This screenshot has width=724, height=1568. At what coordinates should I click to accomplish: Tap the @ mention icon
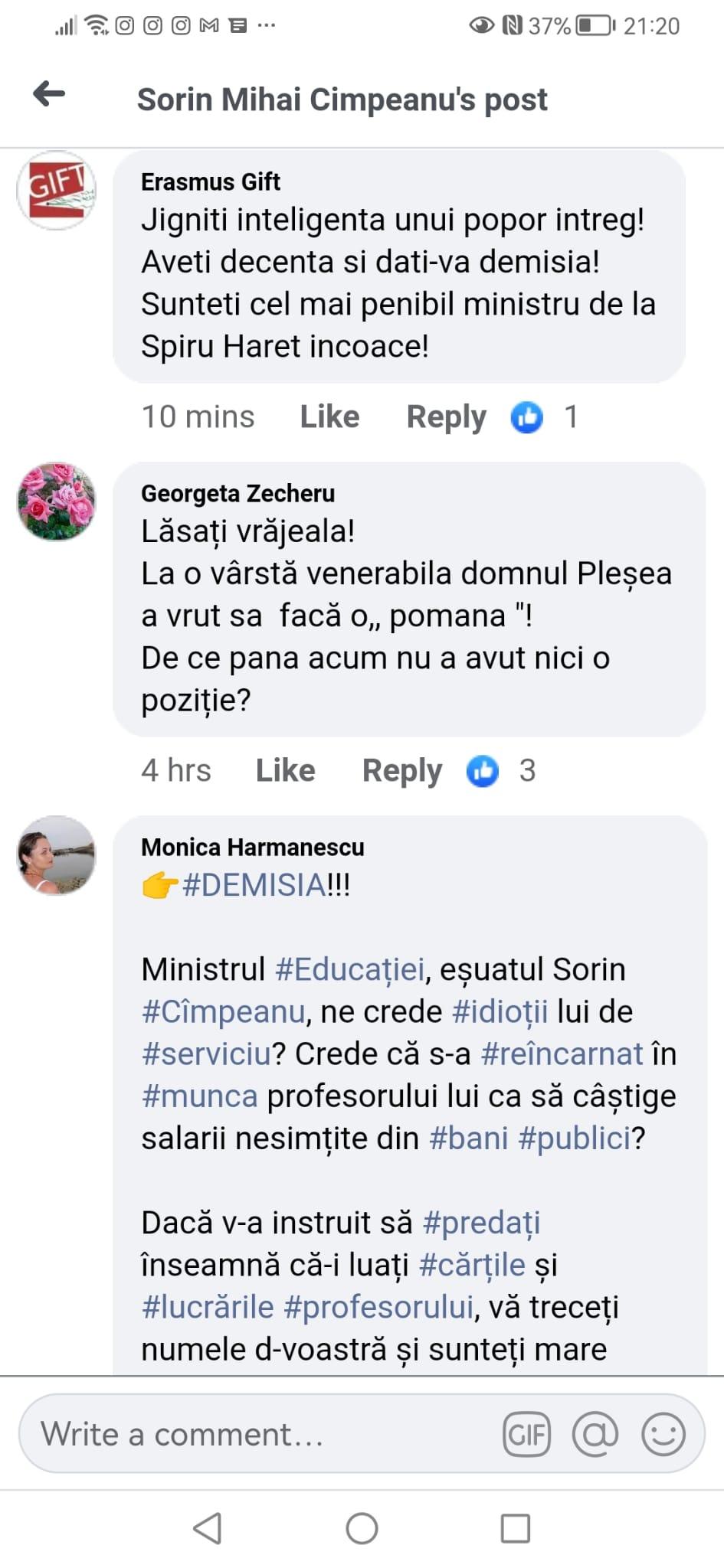tap(595, 1434)
